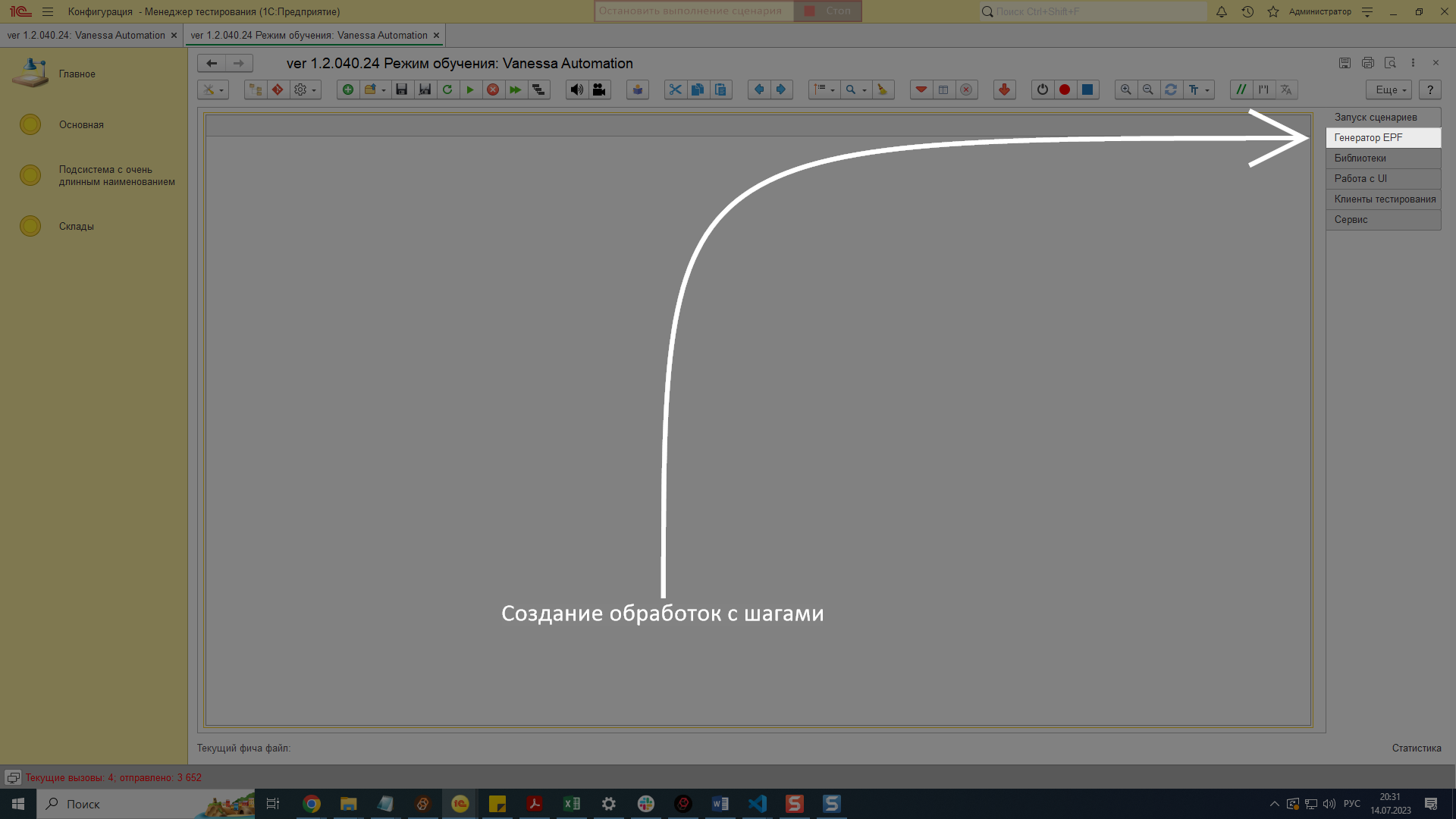Open Visual Studio Code from taskbar
The height and width of the screenshot is (819, 1456).
tap(757, 804)
